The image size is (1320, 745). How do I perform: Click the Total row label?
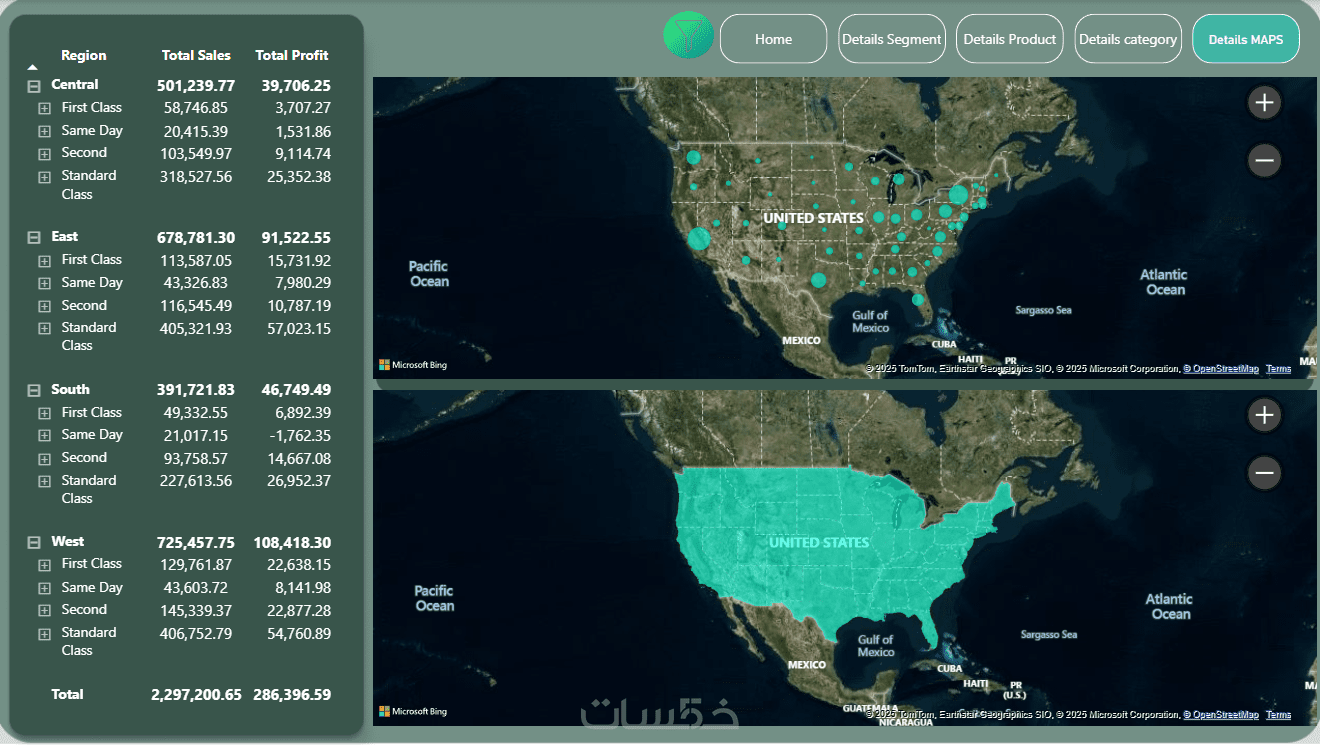click(x=68, y=694)
